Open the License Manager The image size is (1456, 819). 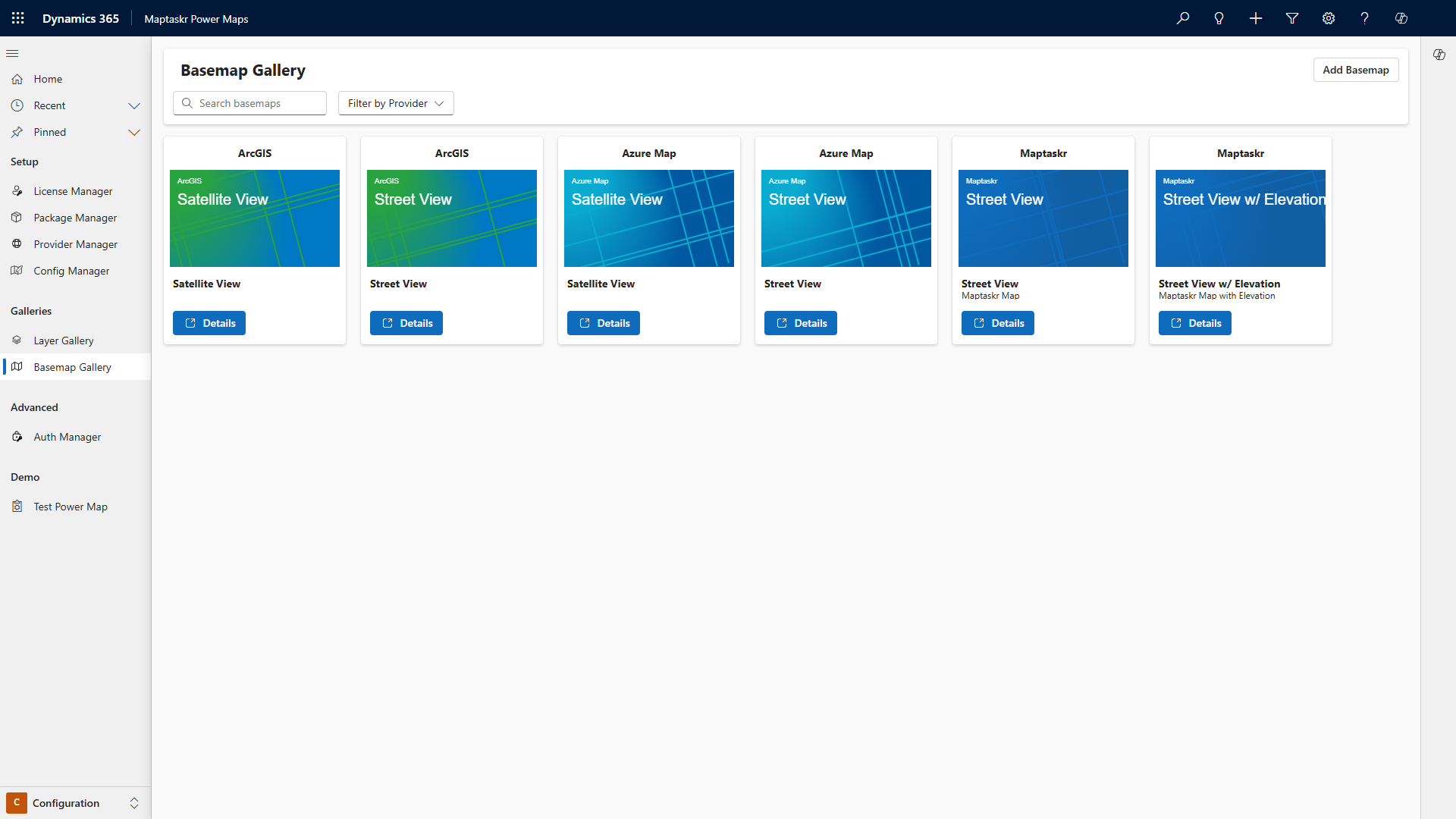72,190
